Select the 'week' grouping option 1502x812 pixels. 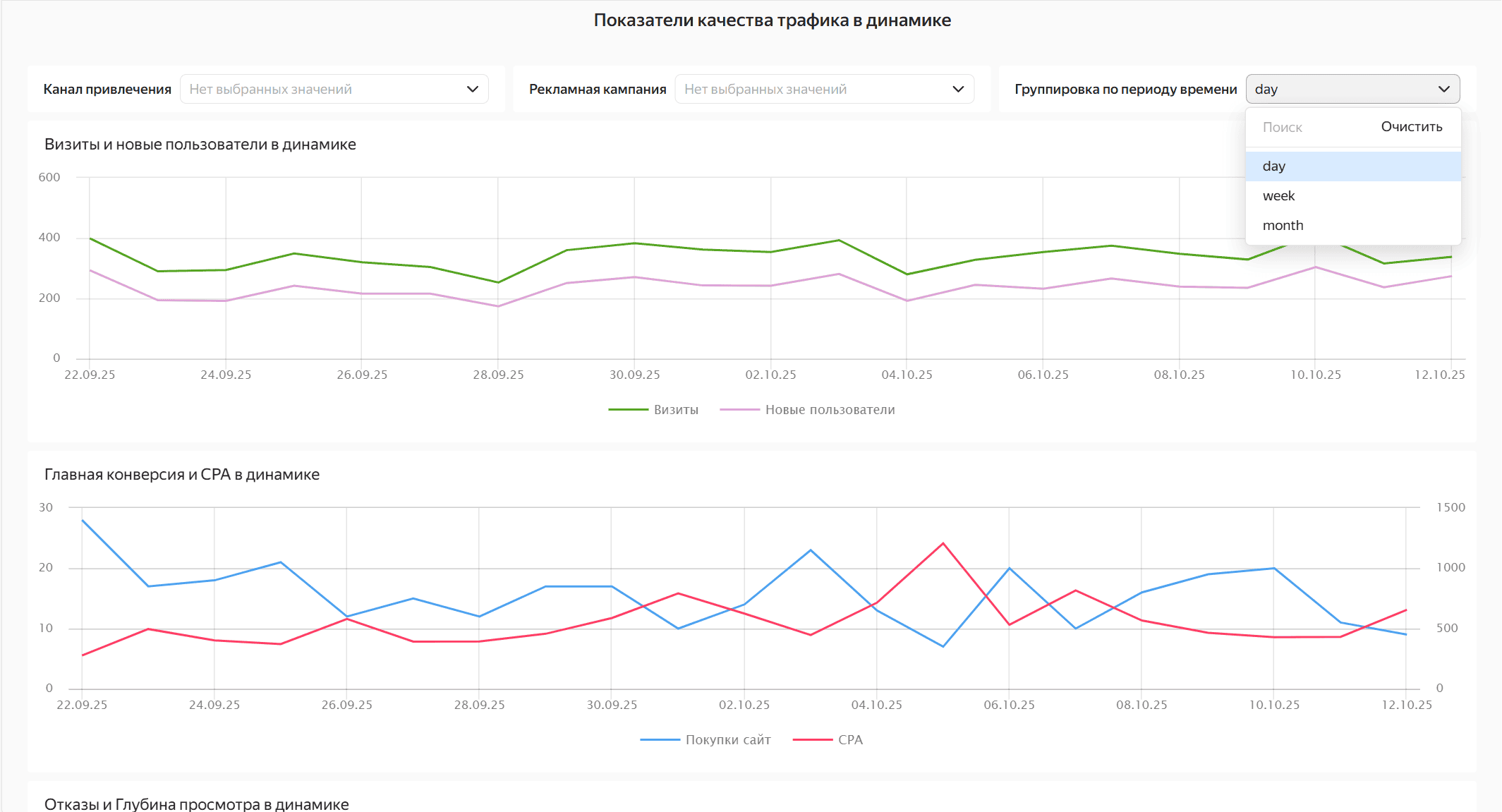pyautogui.click(x=1278, y=196)
